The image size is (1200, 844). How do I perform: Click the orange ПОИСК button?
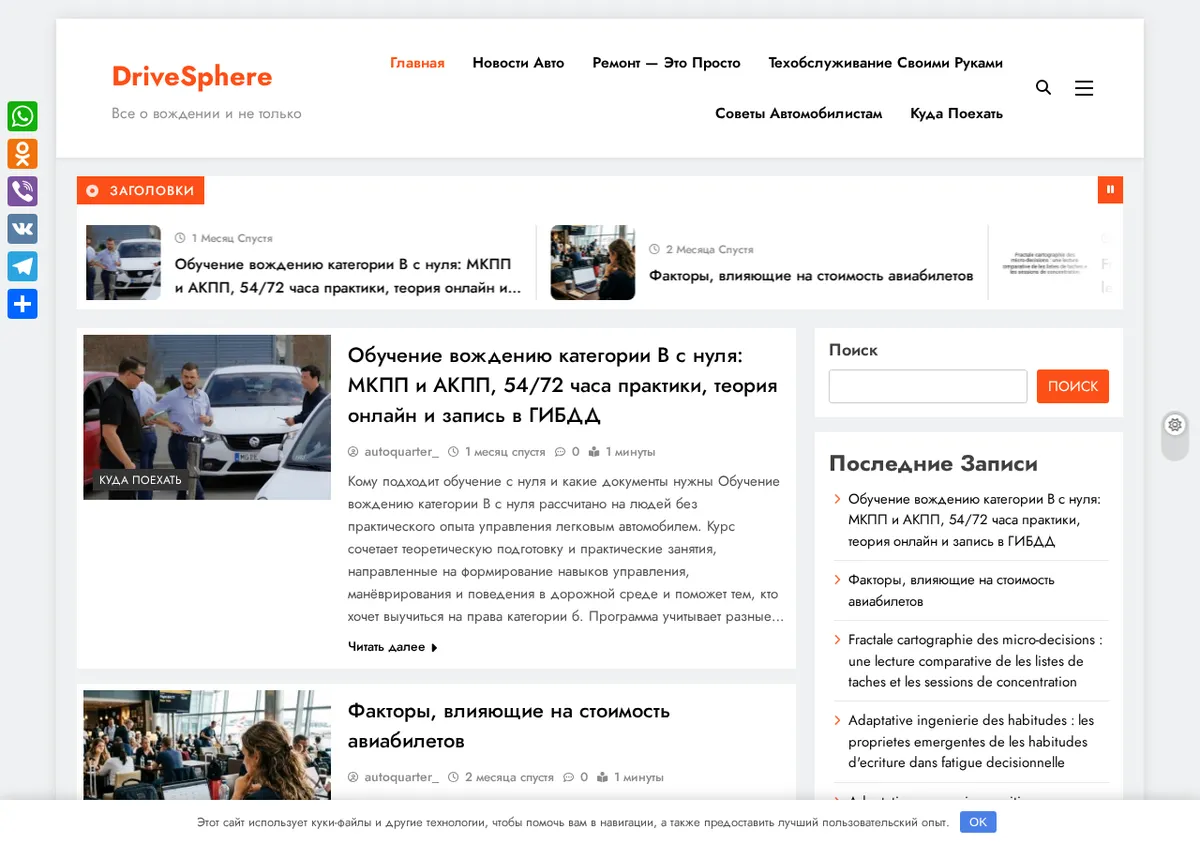click(x=1073, y=386)
